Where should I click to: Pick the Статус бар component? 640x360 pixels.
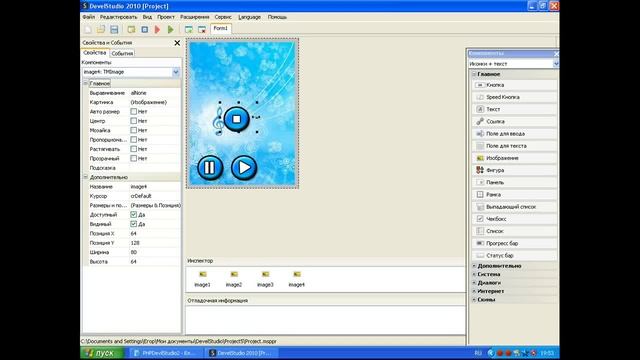(x=514, y=256)
